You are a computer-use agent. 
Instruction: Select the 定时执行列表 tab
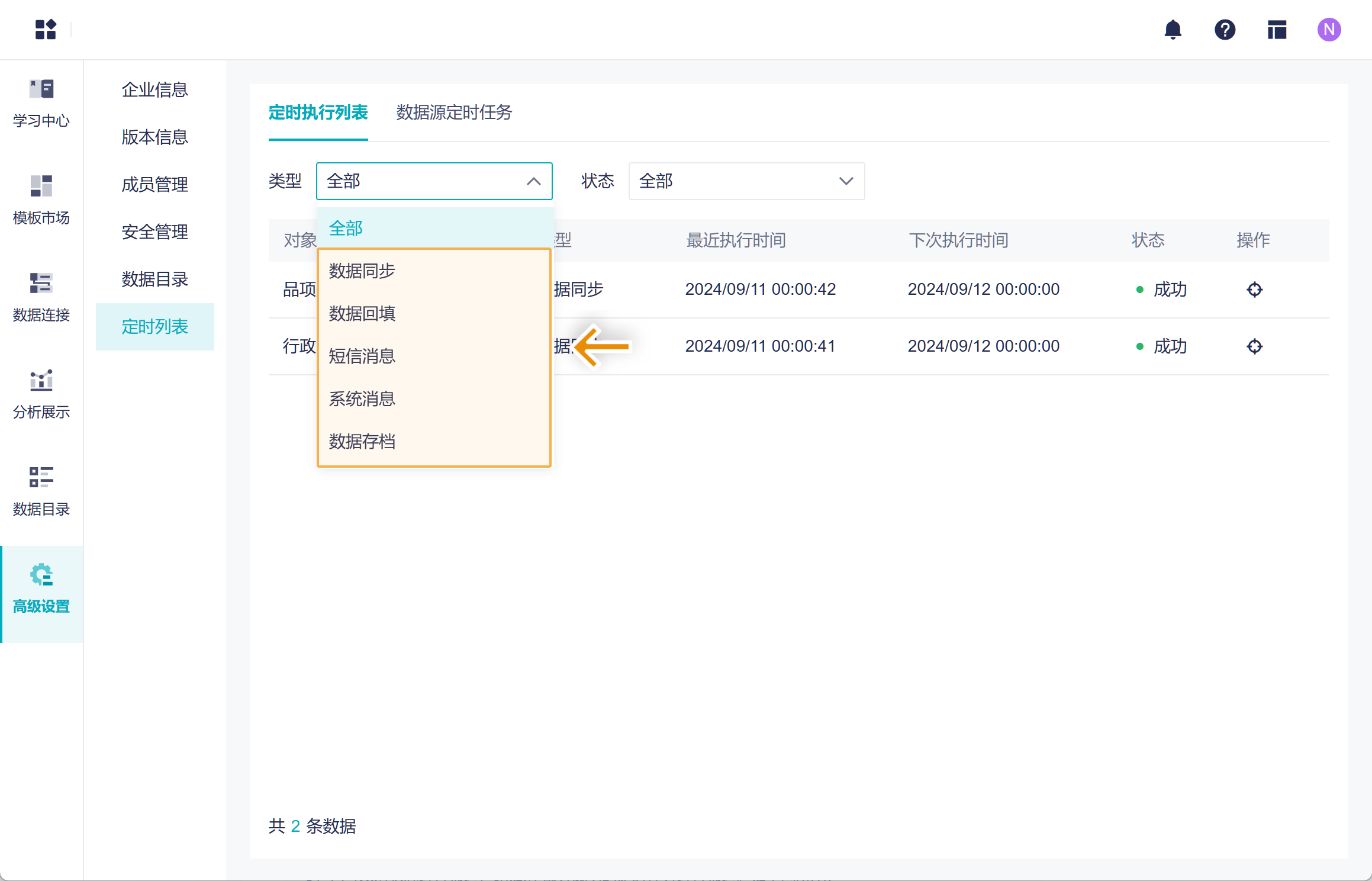point(318,112)
